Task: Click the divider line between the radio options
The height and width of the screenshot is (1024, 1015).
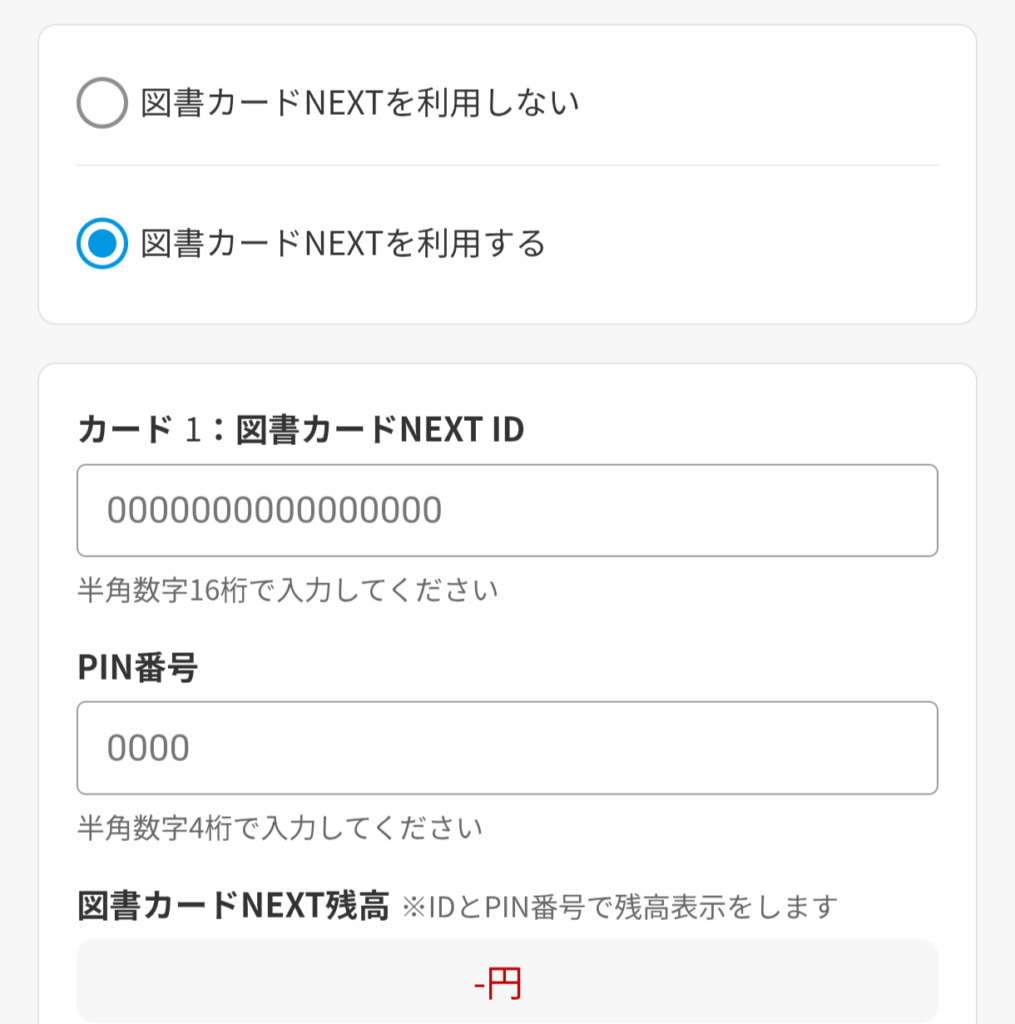Action: [507, 165]
